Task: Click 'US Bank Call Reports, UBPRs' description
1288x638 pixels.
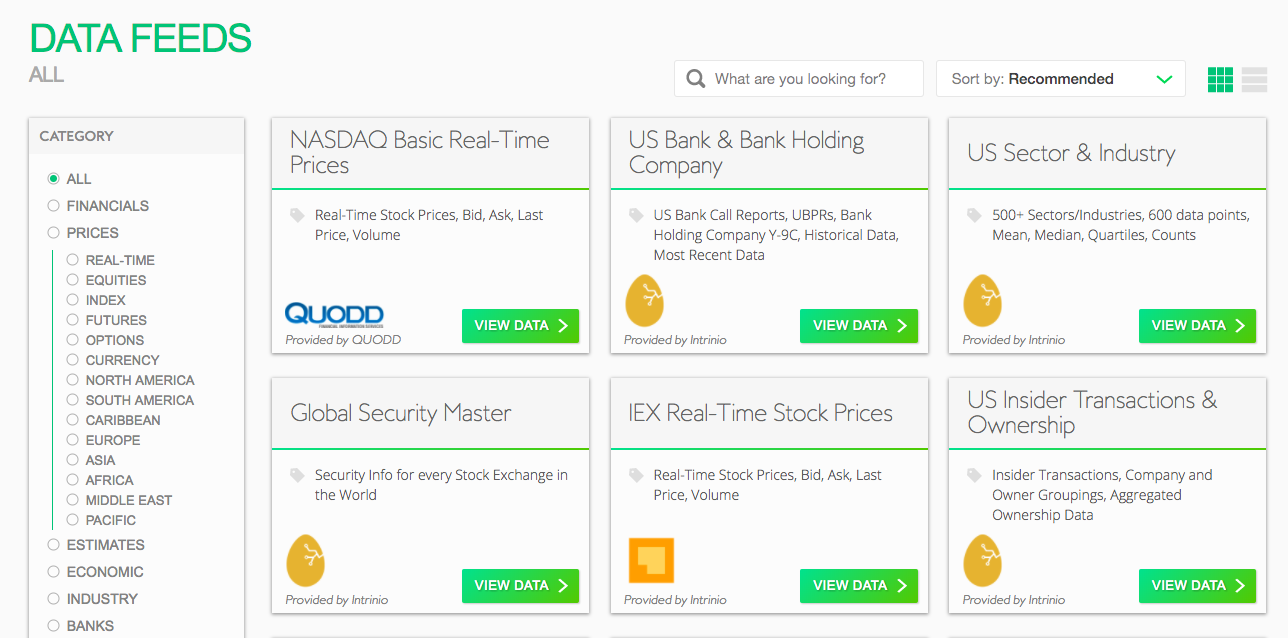Action: tap(776, 235)
